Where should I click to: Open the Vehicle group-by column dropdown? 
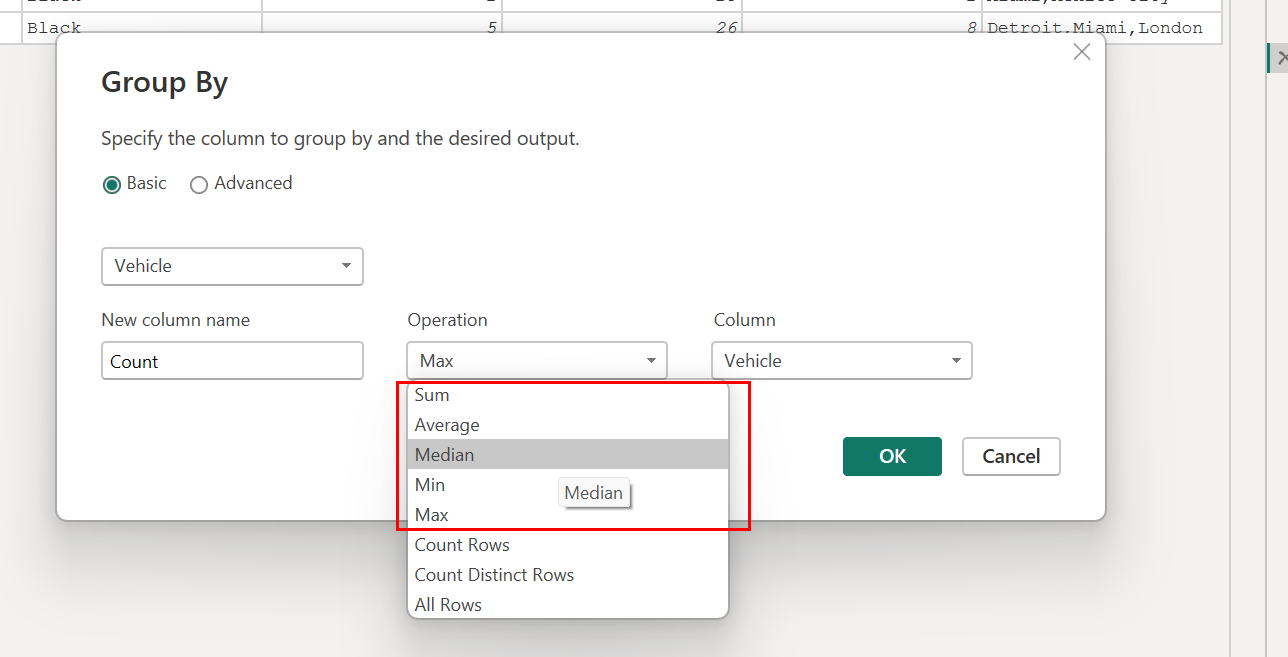click(232, 266)
